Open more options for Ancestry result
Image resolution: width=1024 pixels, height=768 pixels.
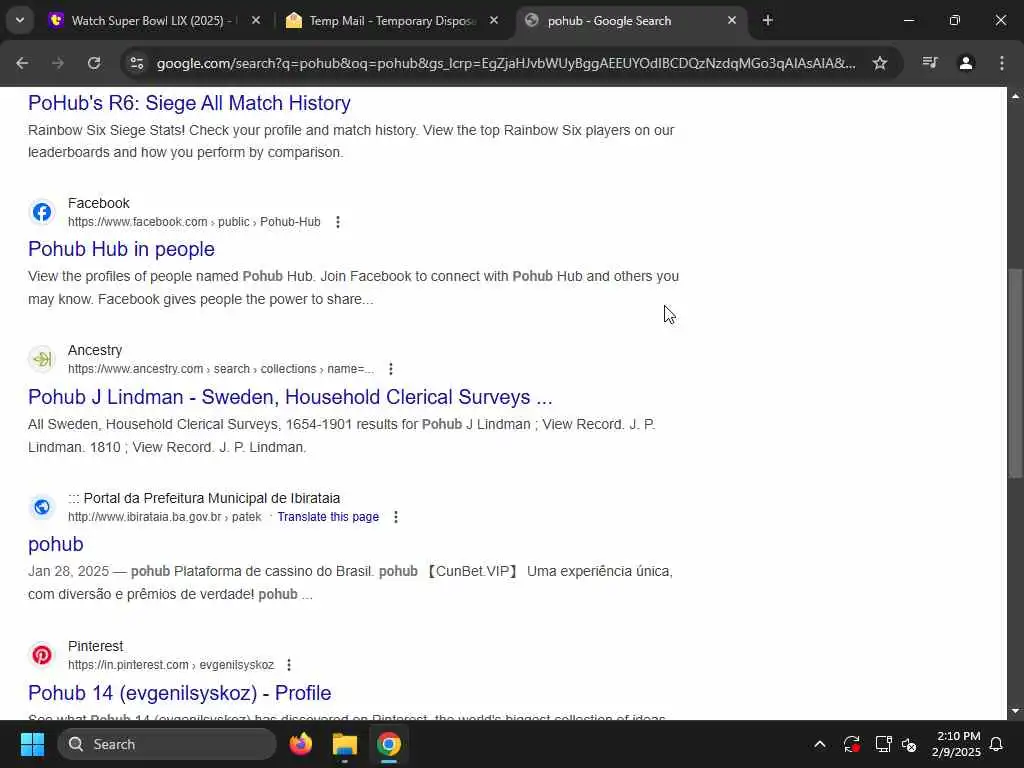pos(391,369)
